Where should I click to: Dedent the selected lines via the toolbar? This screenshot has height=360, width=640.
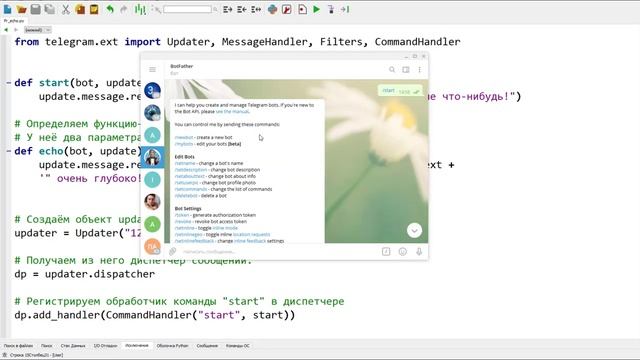point(242,9)
